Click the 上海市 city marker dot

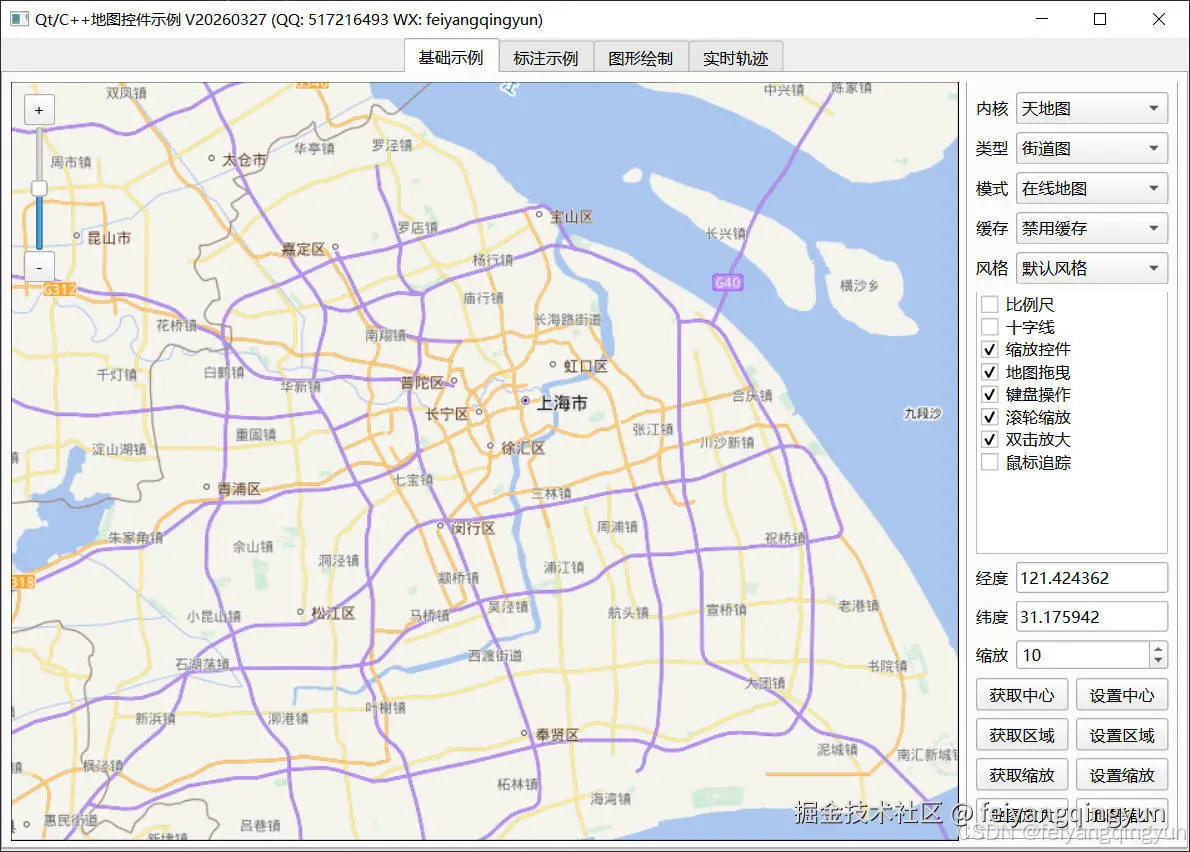coord(525,400)
